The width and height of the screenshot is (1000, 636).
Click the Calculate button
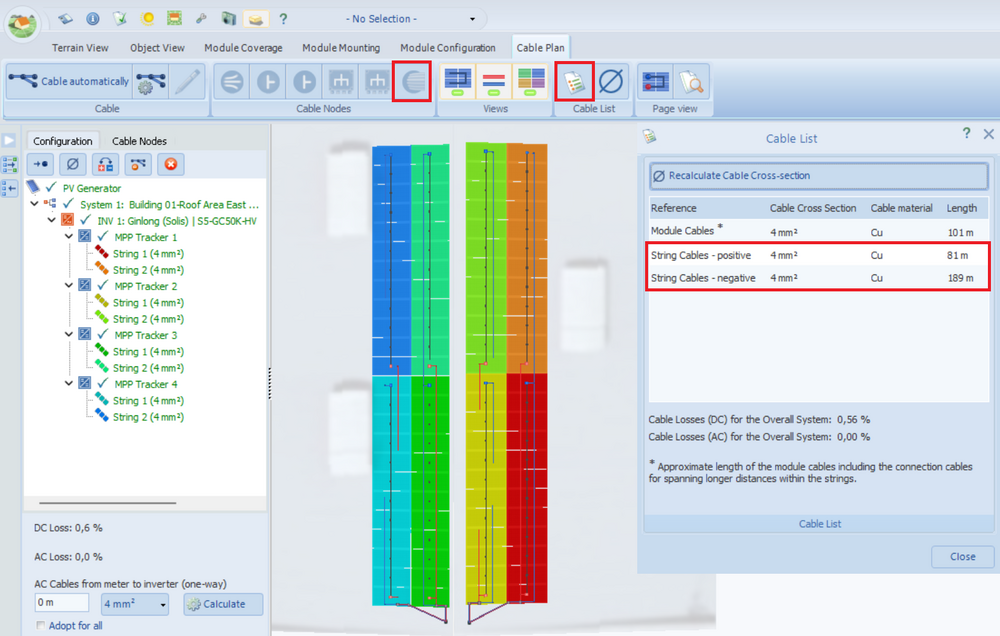tap(223, 604)
